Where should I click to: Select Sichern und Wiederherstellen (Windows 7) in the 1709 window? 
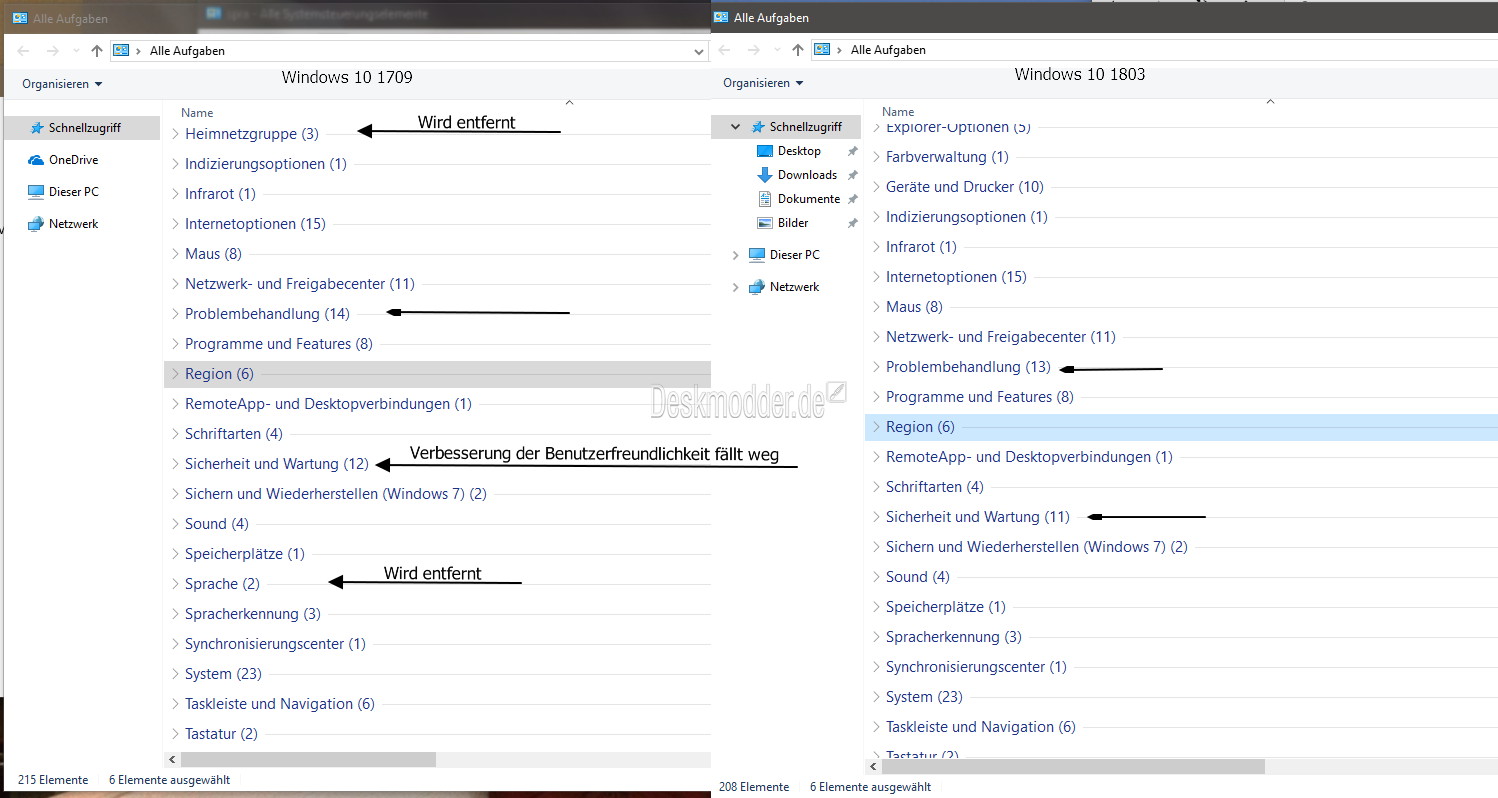click(335, 494)
